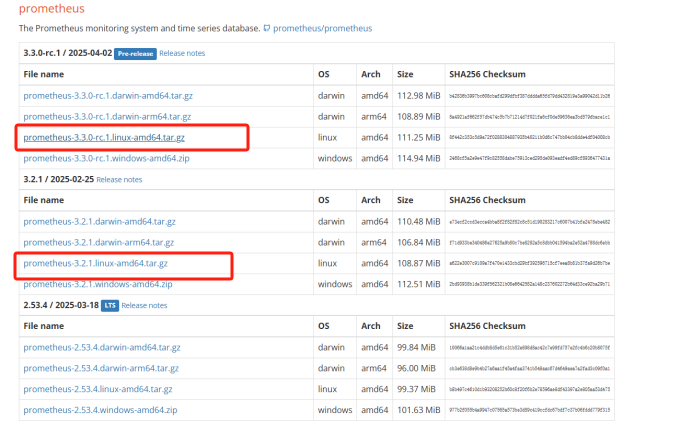Open Release notes for 3.2.1
Viewport: 692px width, 436px height.
119,180
